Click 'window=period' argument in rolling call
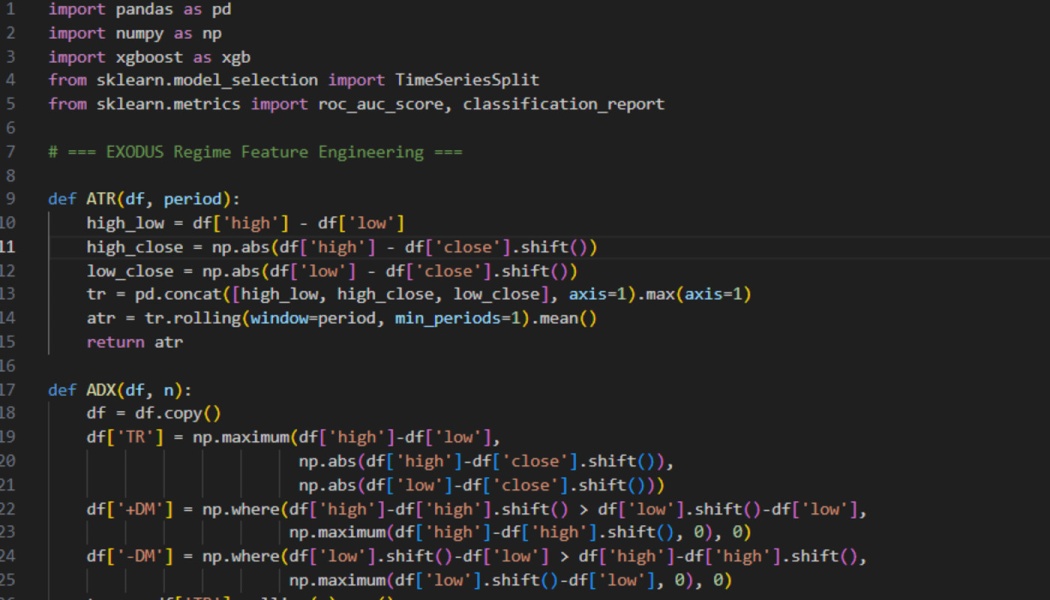 click(313, 318)
